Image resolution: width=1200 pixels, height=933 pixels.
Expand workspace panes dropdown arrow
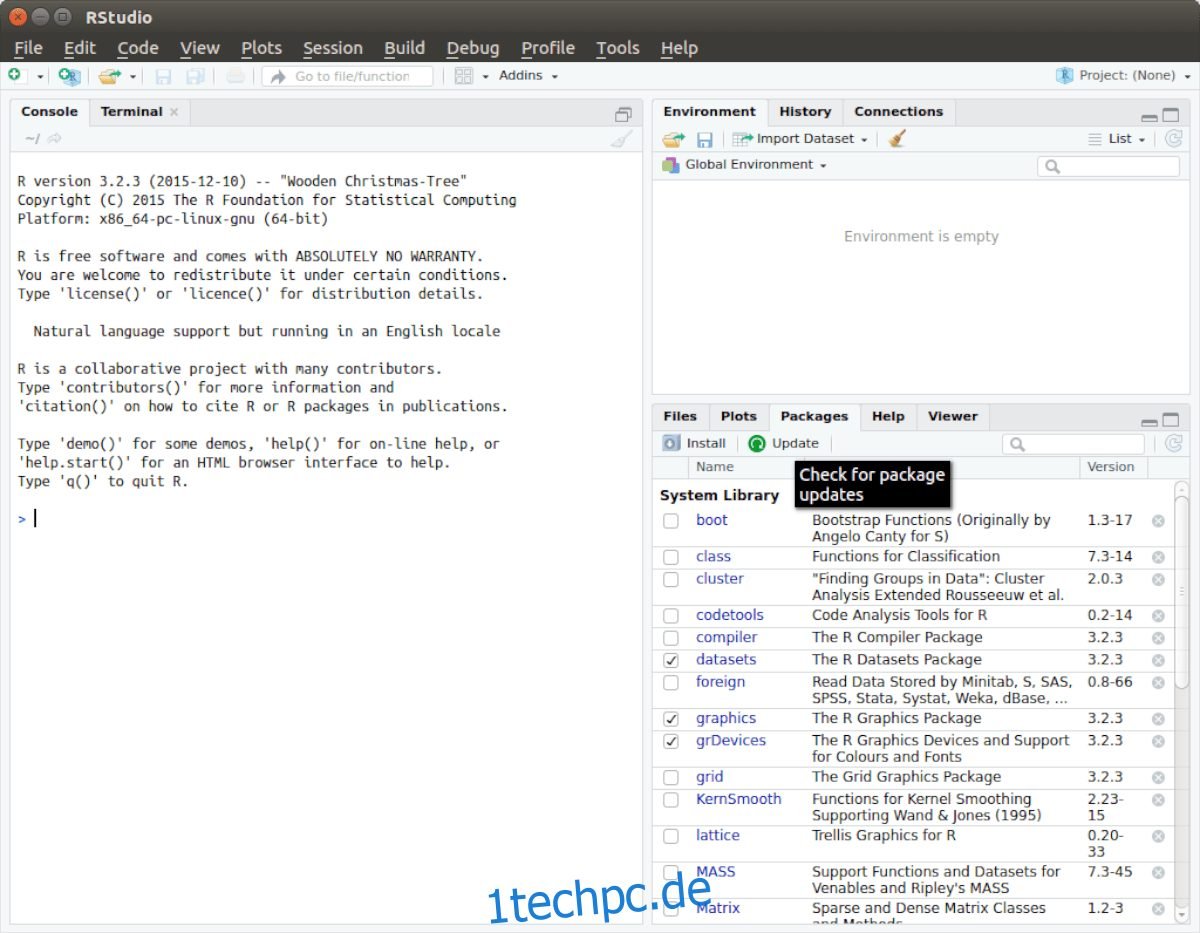point(485,76)
